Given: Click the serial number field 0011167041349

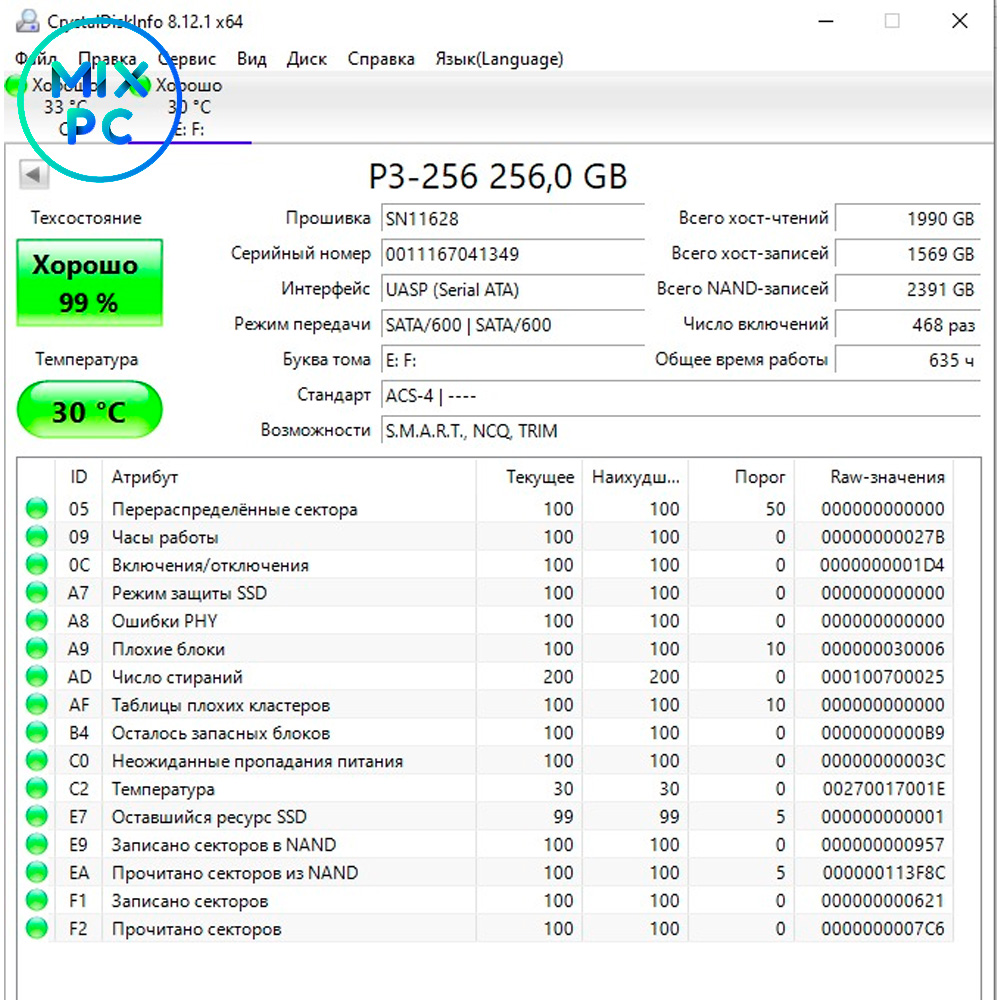Looking at the screenshot, I should [x=513, y=254].
